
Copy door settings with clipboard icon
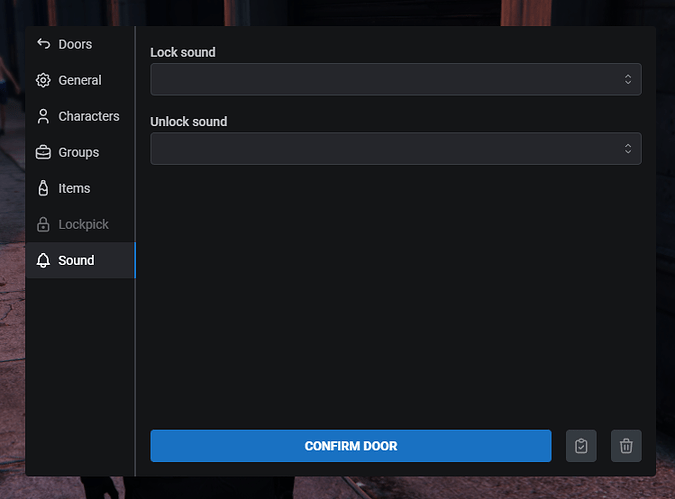[x=581, y=446]
